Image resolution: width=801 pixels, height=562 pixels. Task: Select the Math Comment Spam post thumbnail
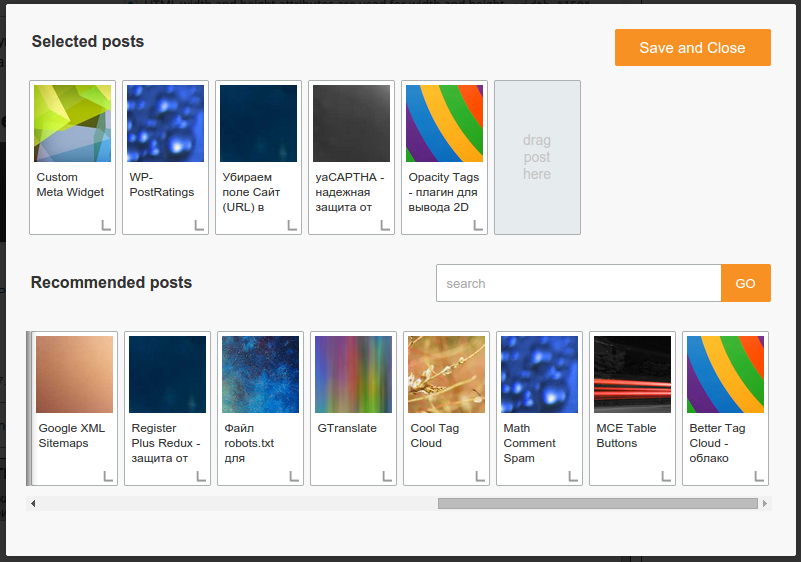[539, 374]
